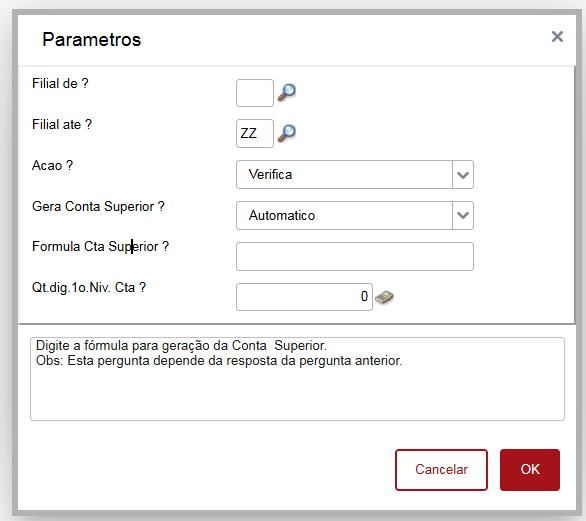Select the Filial ate field containing ZZ
Image resolution: width=586 pixels, height=521 pixels.
(255, 133)
